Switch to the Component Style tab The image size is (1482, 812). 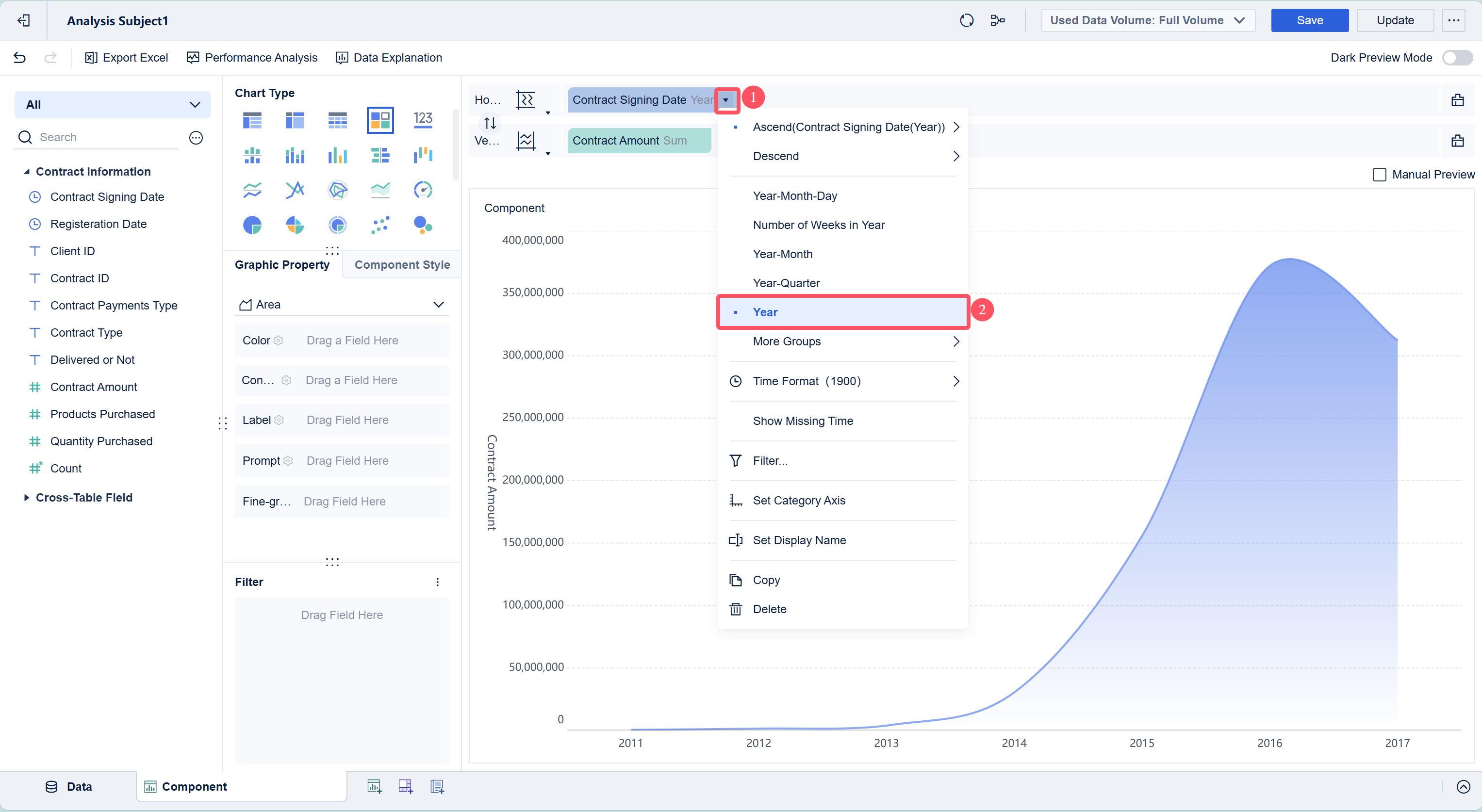(x=402, y=264)
